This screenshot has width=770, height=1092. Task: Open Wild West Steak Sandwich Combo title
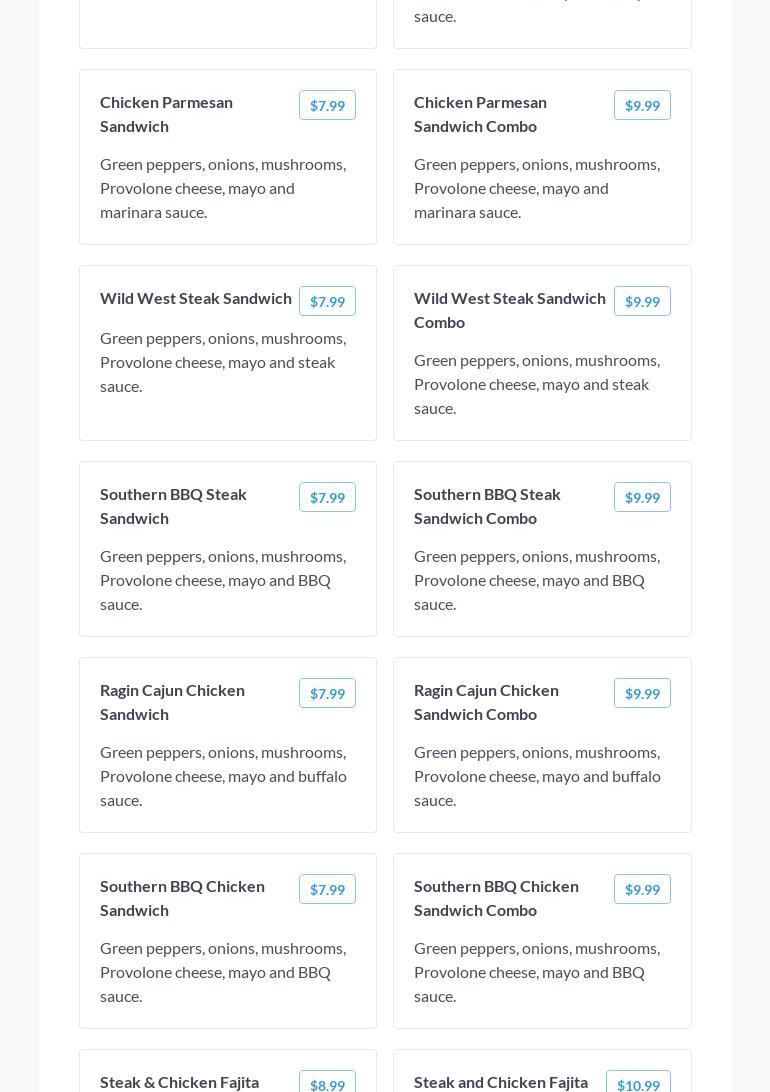click(x=509, y=310)
